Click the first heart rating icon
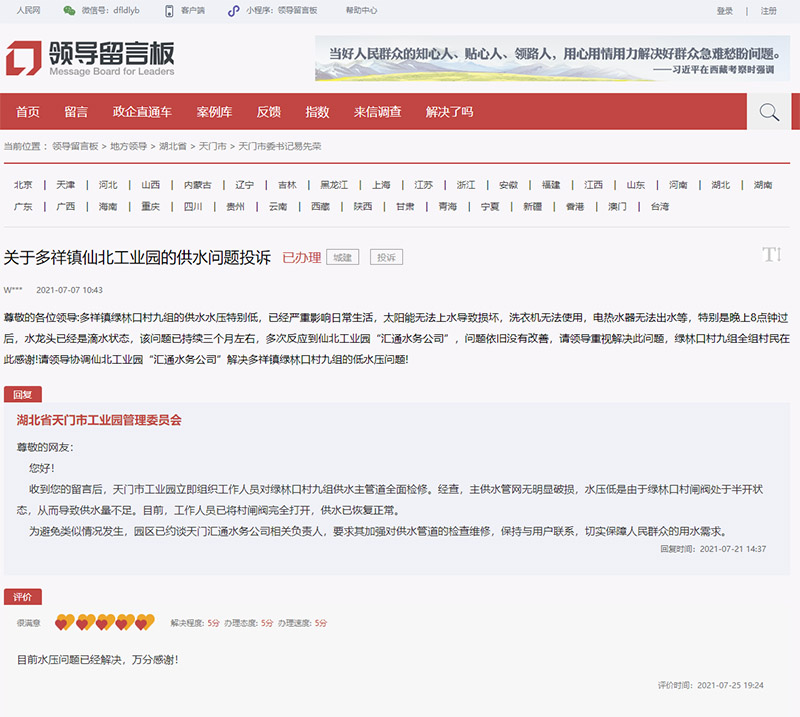800x717 pixels. [63, 623]
